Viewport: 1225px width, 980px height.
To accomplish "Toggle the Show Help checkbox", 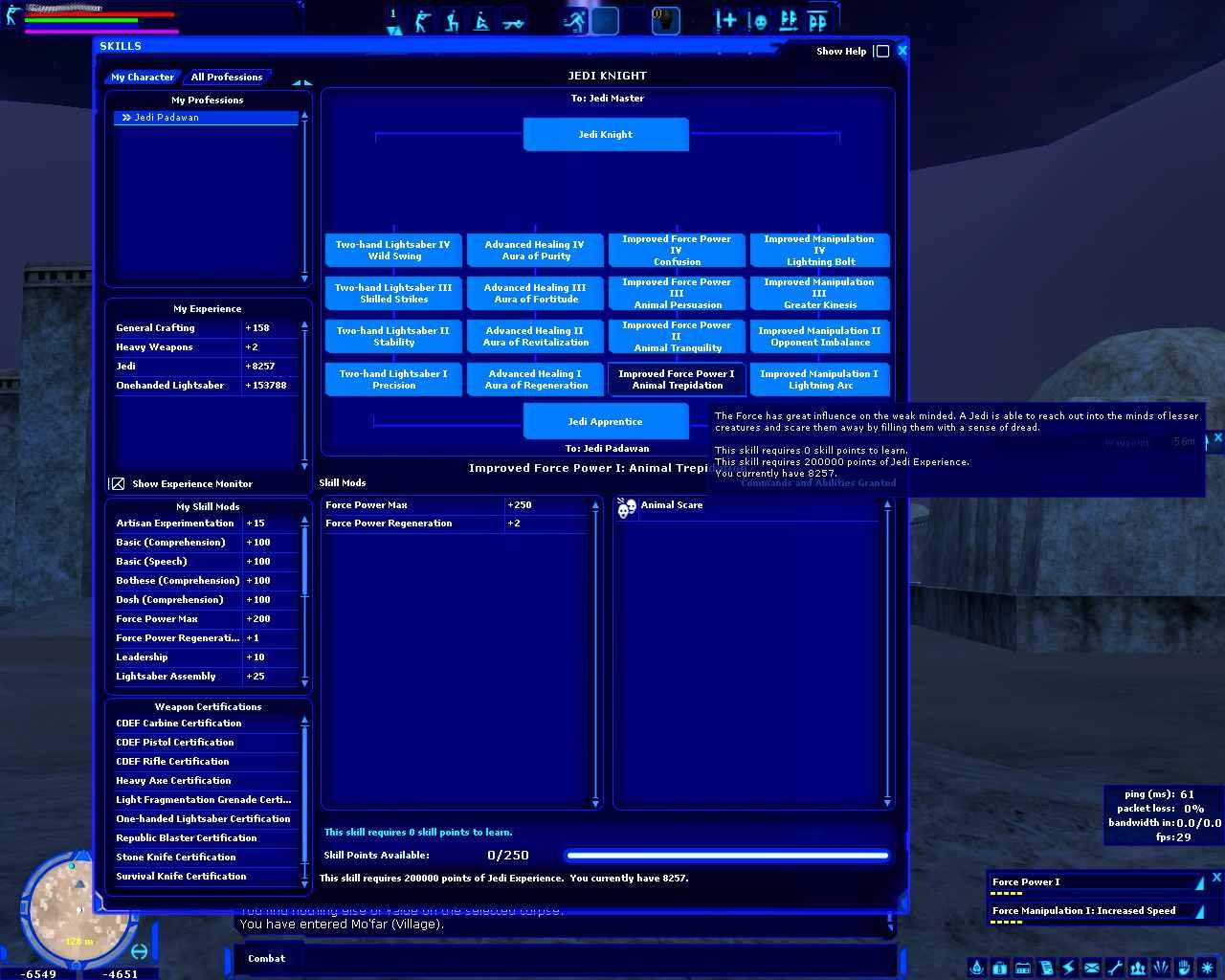I will click(882, 52).
